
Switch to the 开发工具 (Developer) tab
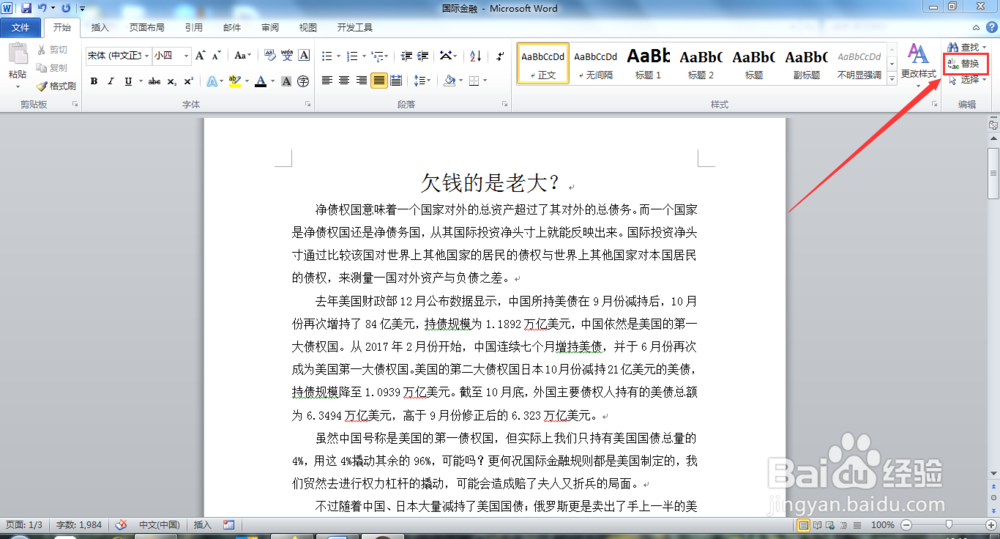tap(355, 27)
